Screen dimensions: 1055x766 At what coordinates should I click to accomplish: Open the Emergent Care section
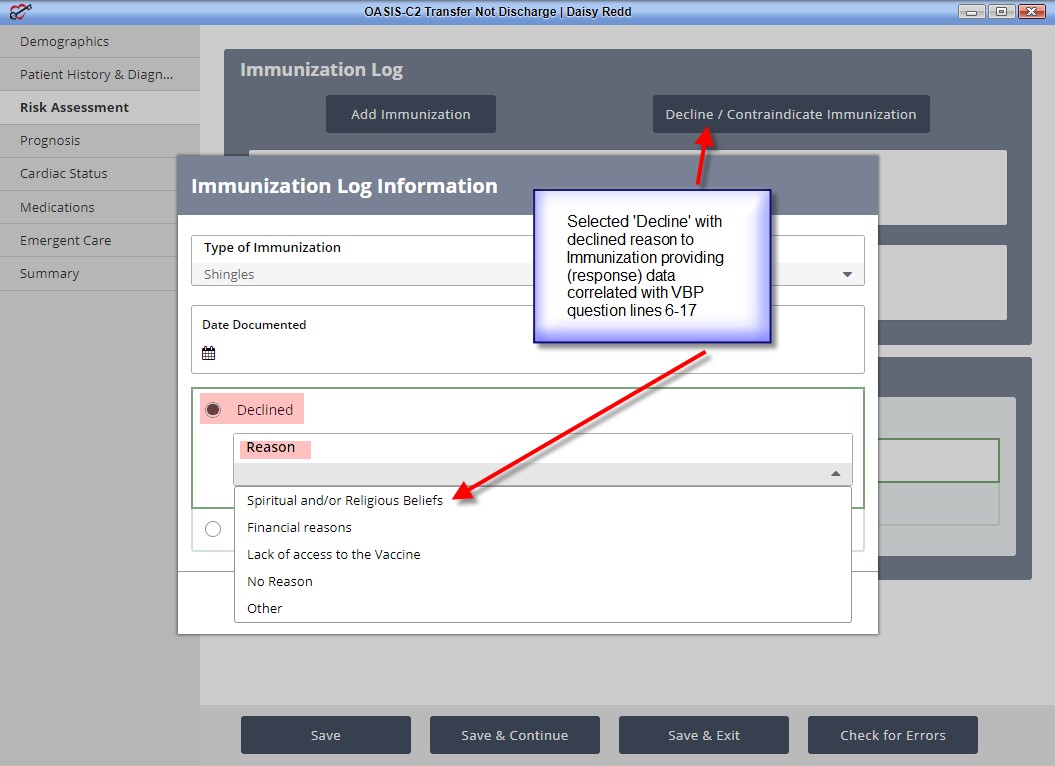click(65, 240)
